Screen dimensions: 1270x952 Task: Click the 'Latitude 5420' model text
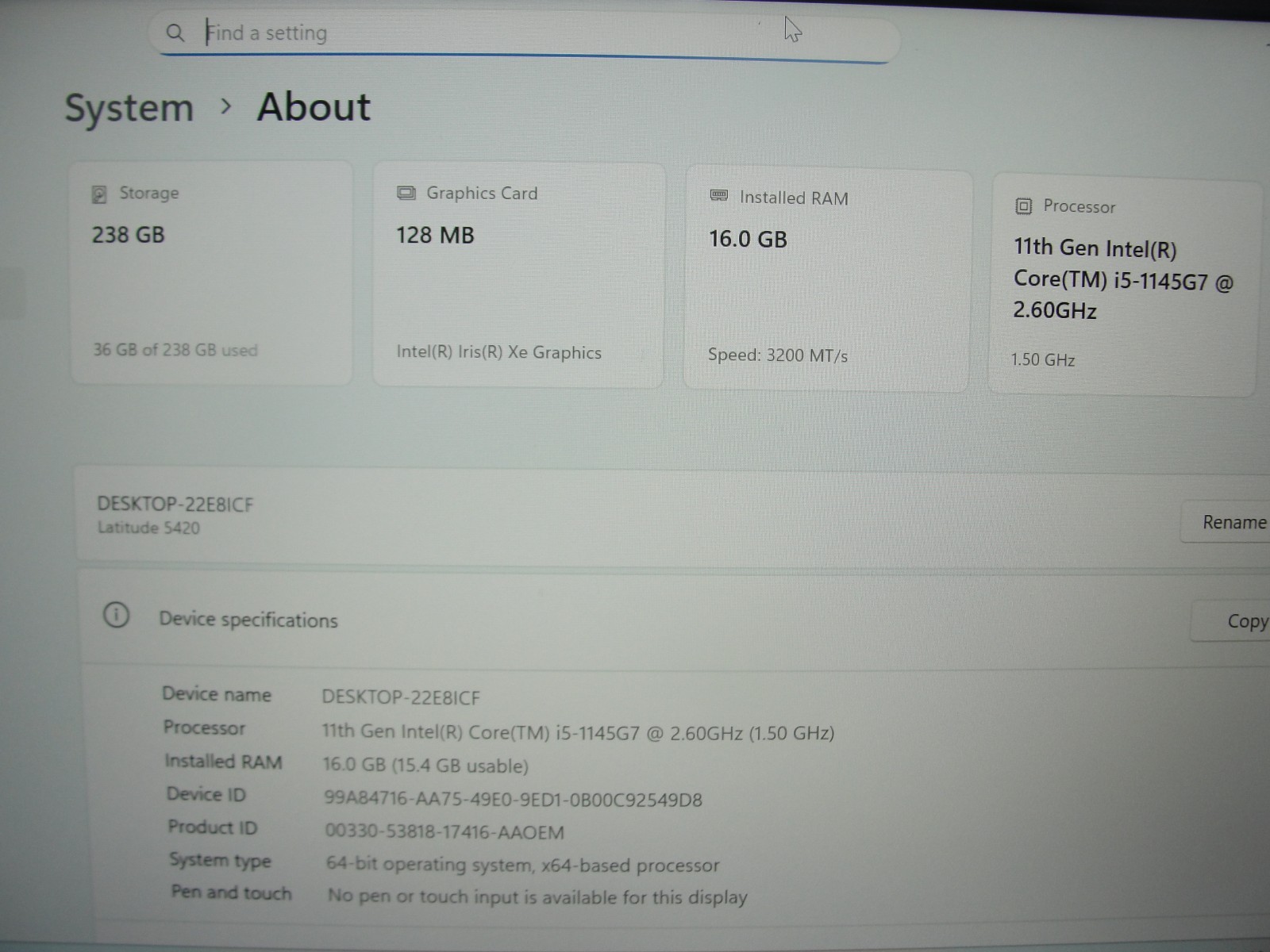[148, 528]
